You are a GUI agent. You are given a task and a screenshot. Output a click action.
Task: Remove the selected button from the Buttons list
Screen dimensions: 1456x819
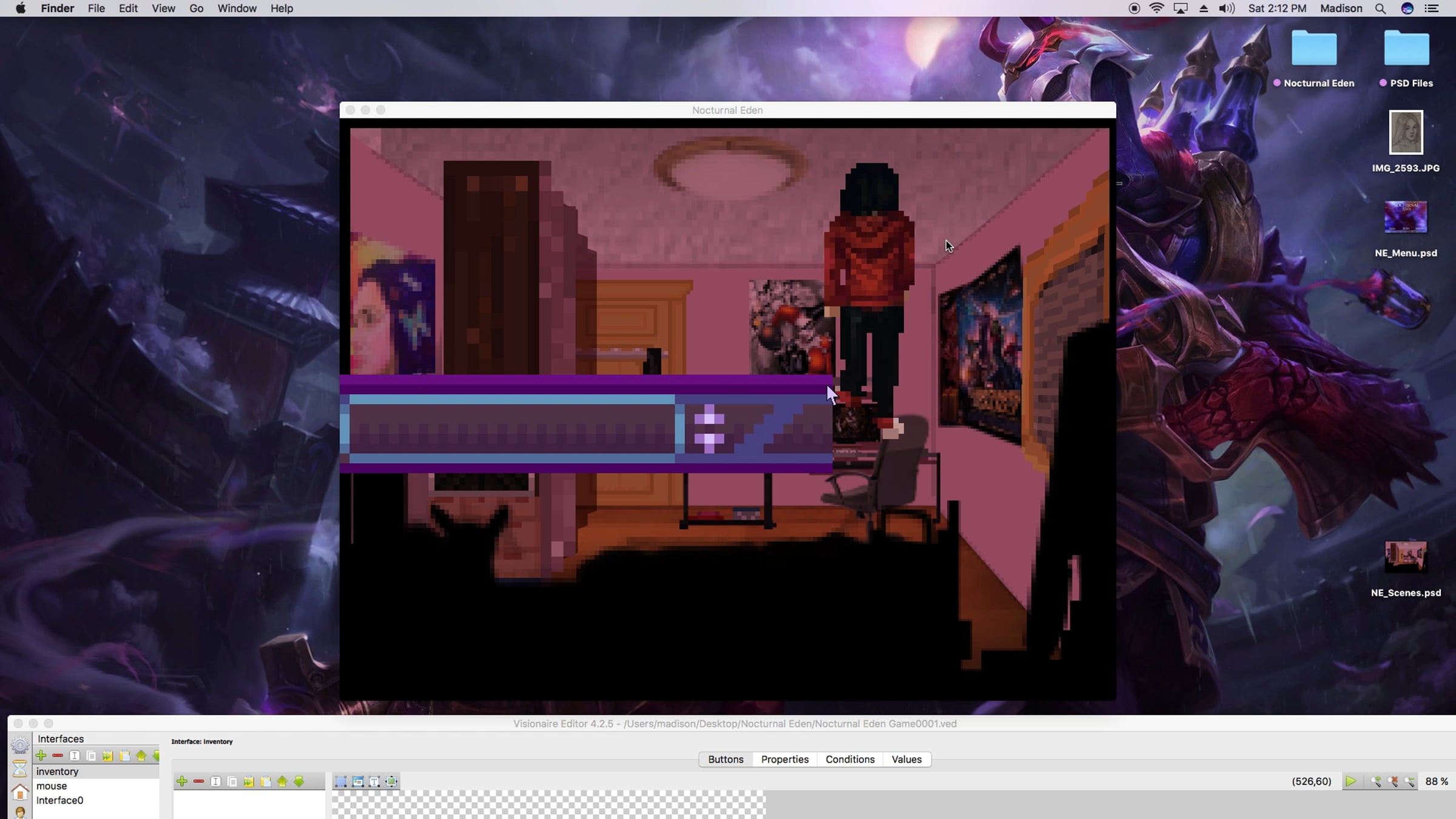pyautogui.click(x=198, y=781)
